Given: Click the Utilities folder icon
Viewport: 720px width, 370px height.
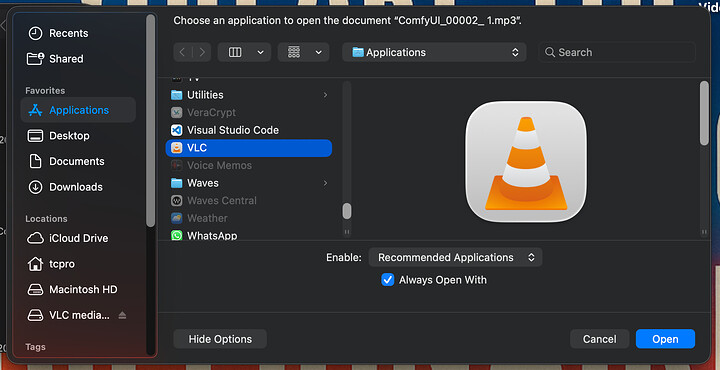Looking at the screenshot, I should pyautogui.click(x=176, y=95).
